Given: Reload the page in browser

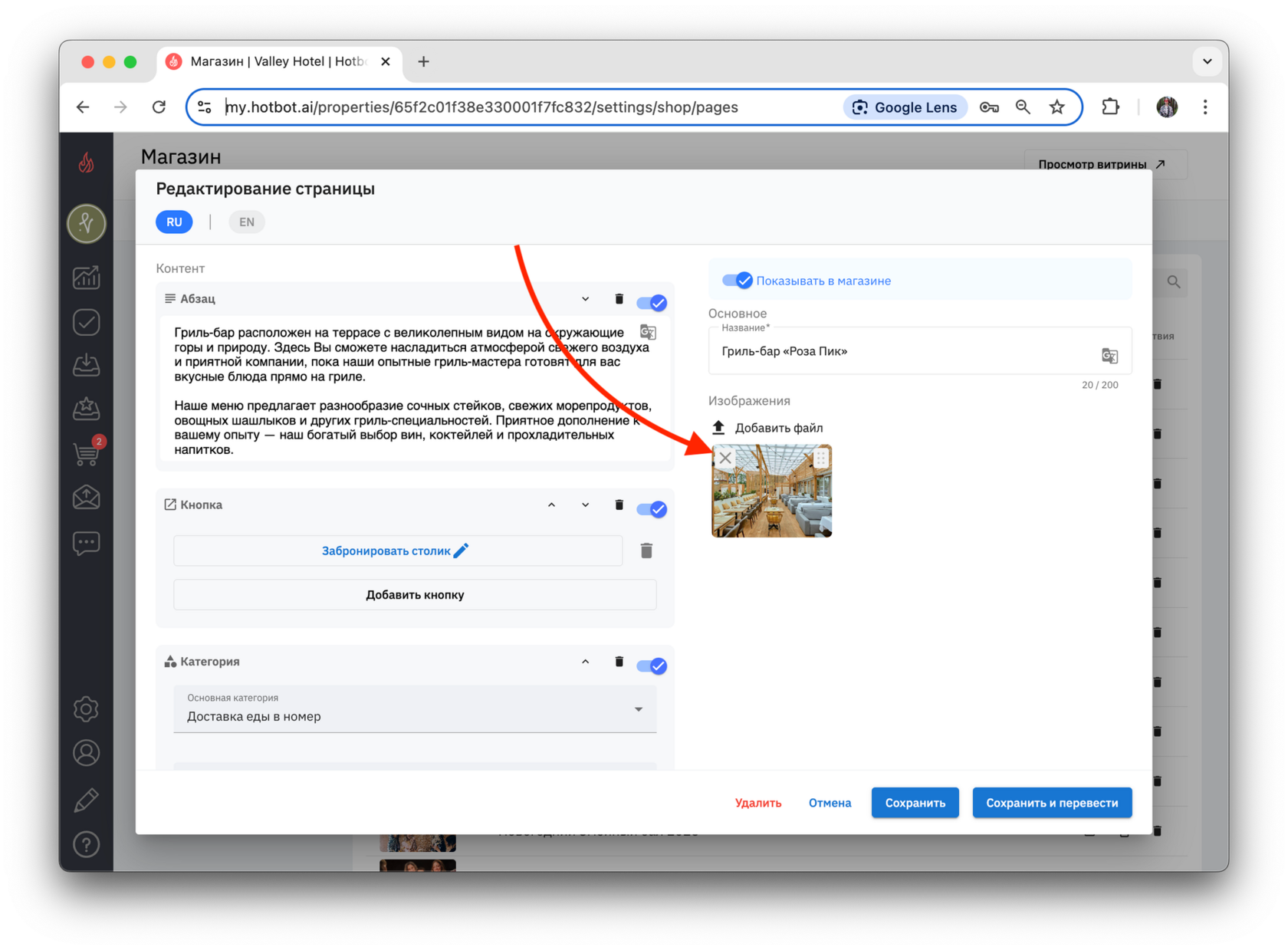Looking at the screenshot, I should tap(159, 107).
